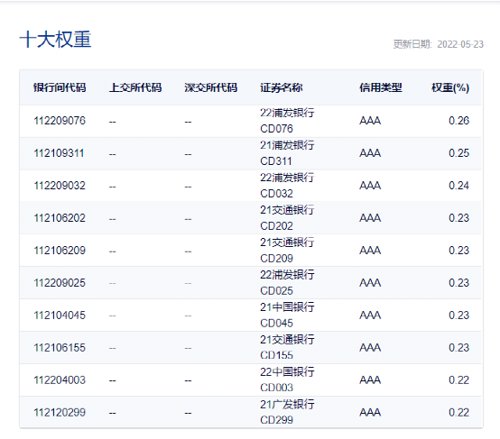Click the 22中国银行 CD003 security name
This screenshot has width=500, height=439.
(287, 380)
